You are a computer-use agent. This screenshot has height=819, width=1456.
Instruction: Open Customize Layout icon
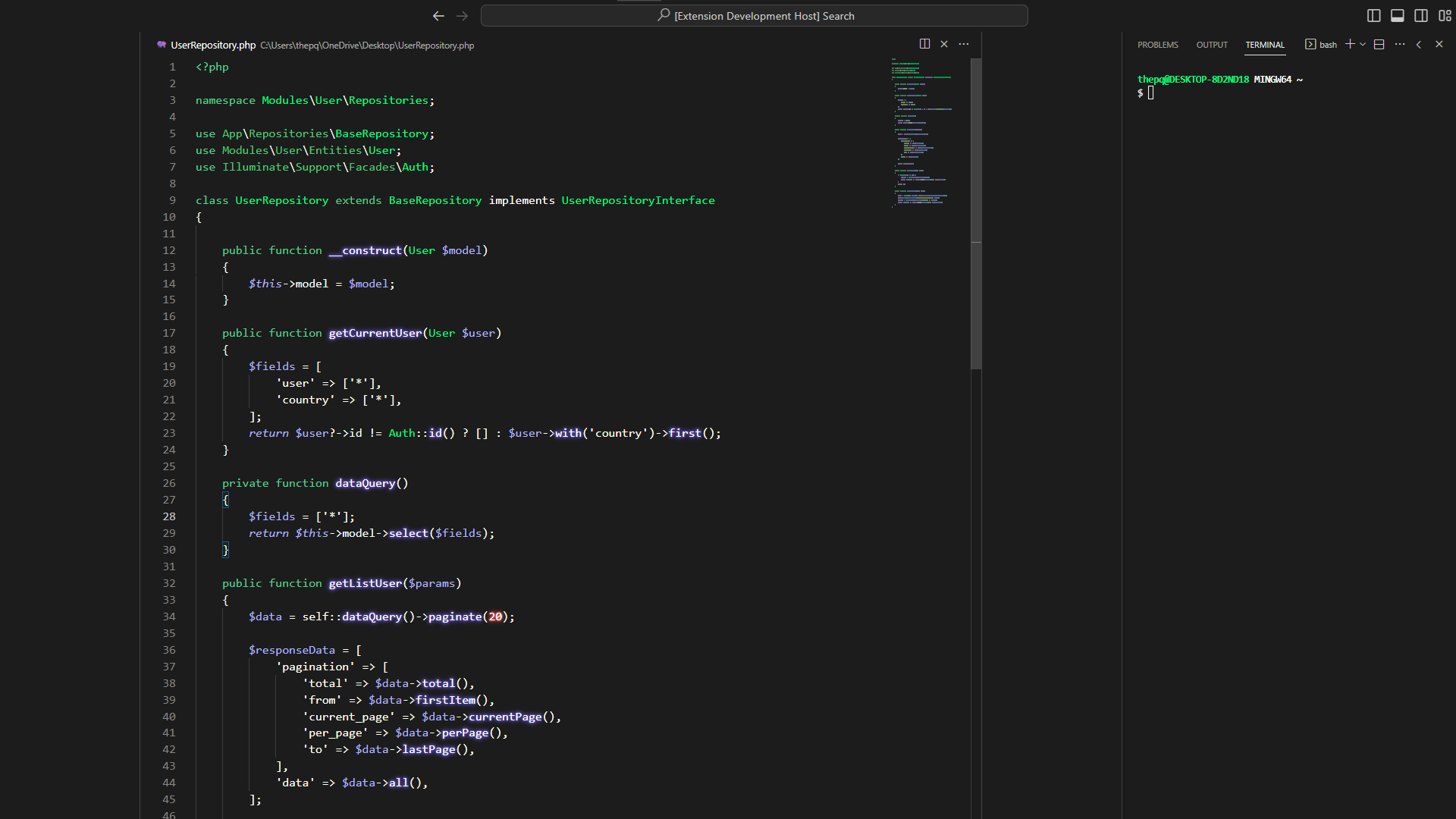(x=1445, y=16)
